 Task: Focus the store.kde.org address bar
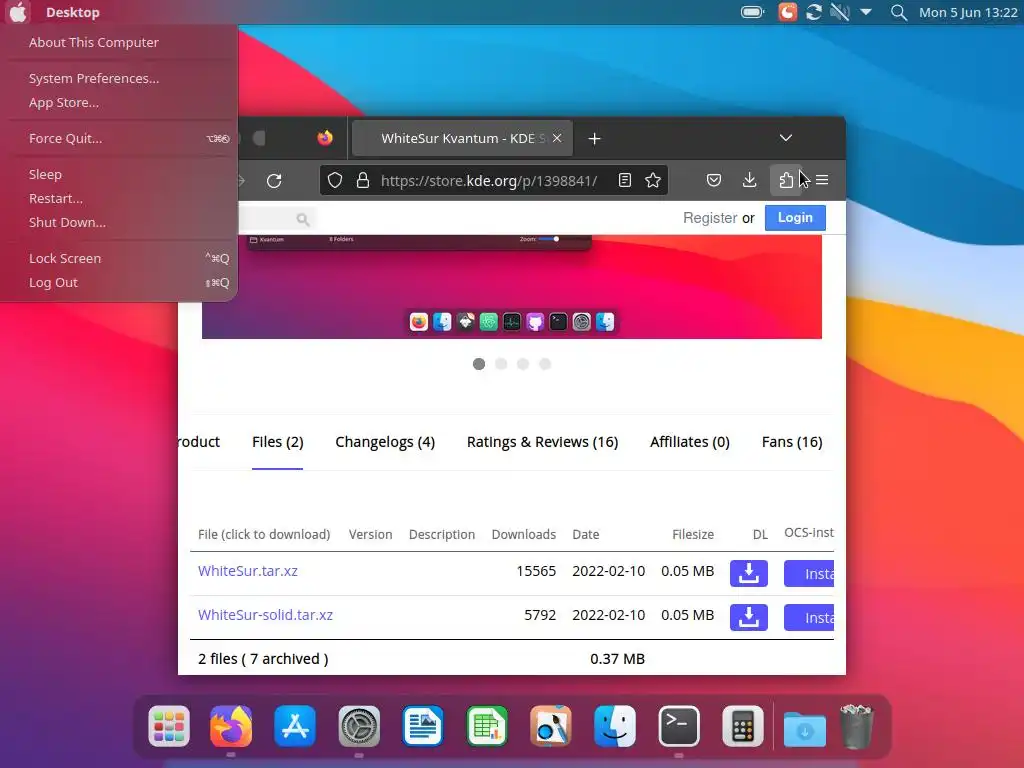pyautogui.click(x=488, y=180)
